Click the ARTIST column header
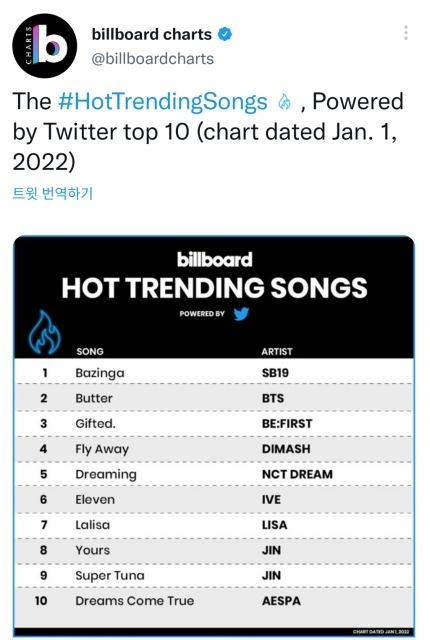The width and height of the screenshot is (430, 640). (277, 351)
